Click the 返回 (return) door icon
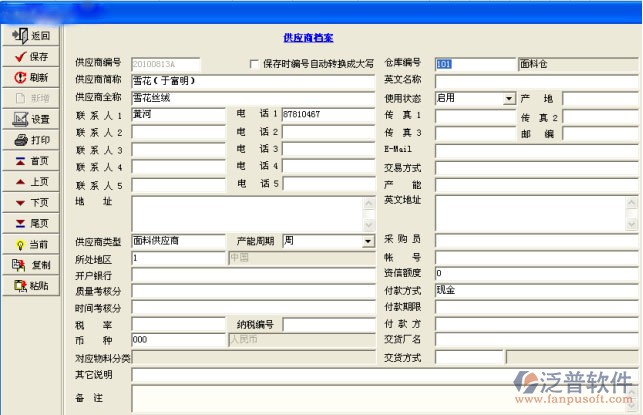Screen dimensions: 643x415 click(20, 35)
